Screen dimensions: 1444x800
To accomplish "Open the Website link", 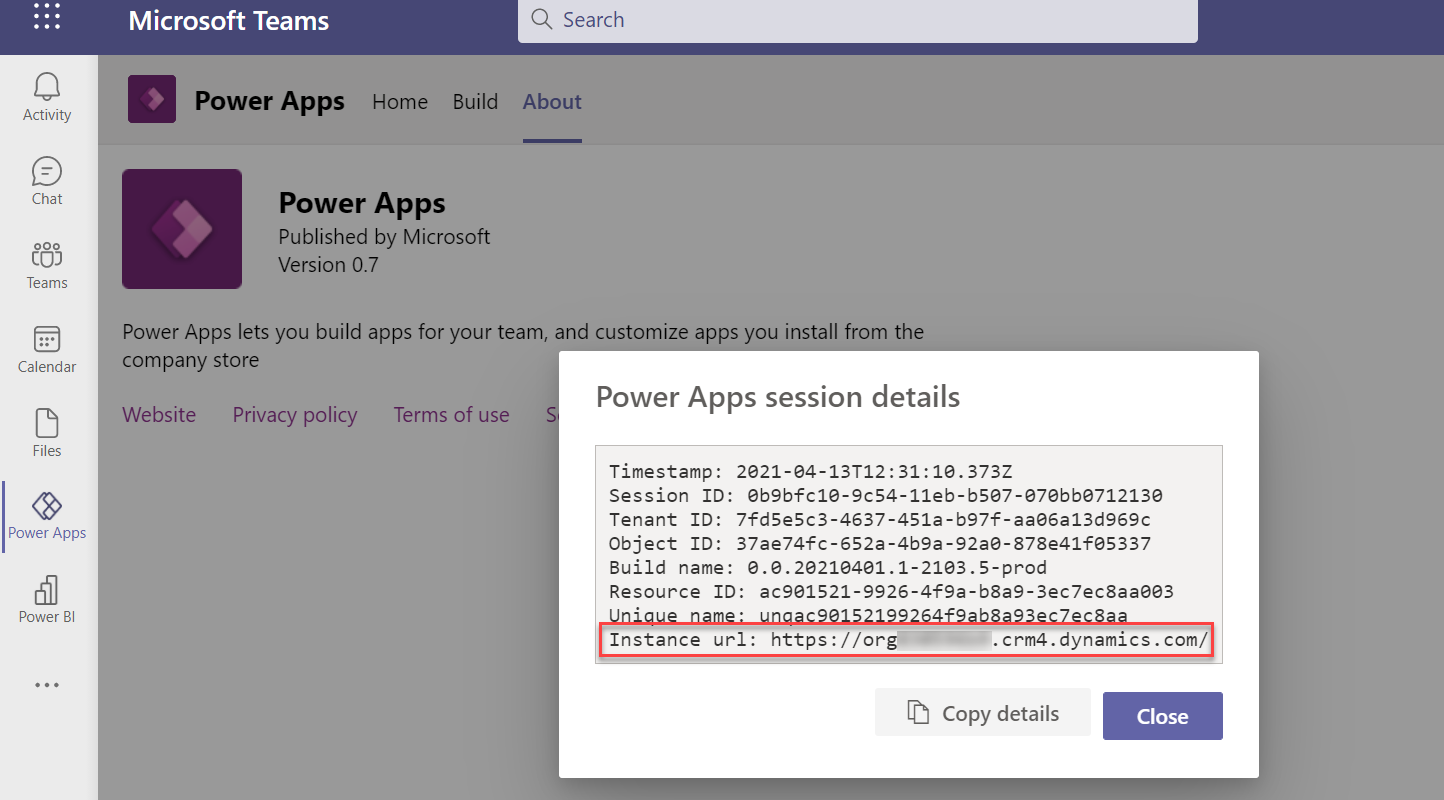I will point(159,415).
